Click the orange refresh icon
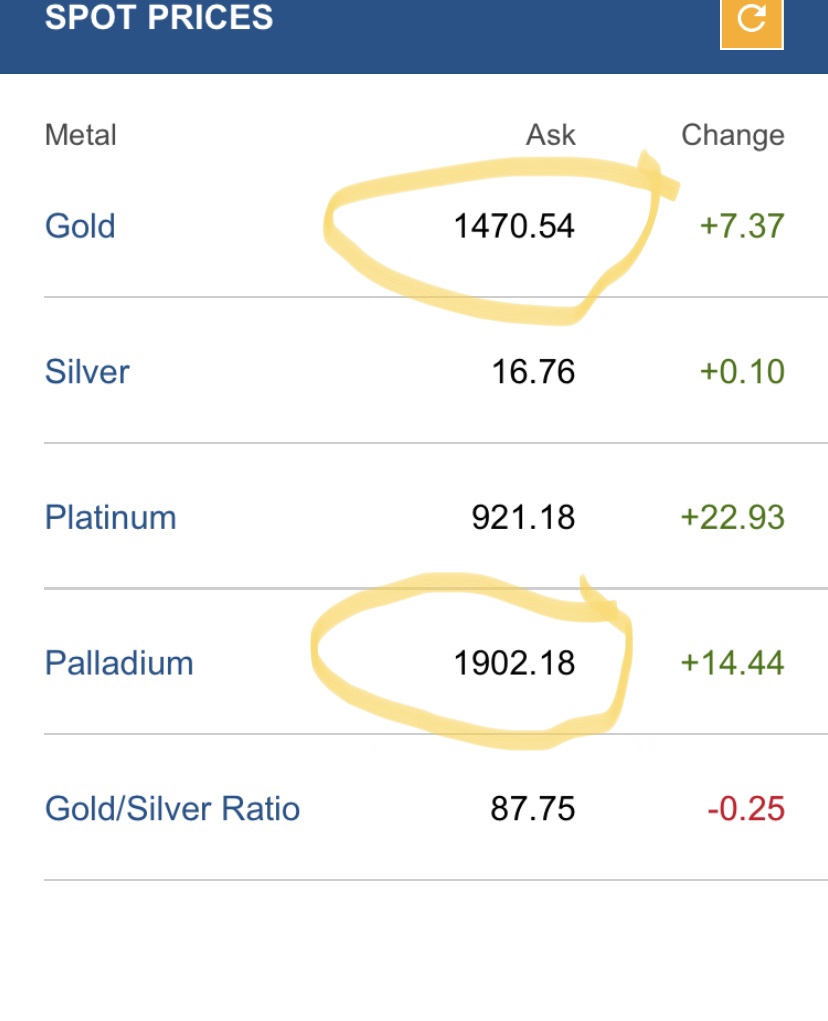Viewport: 828px width, 1021px height. (752, 22)
